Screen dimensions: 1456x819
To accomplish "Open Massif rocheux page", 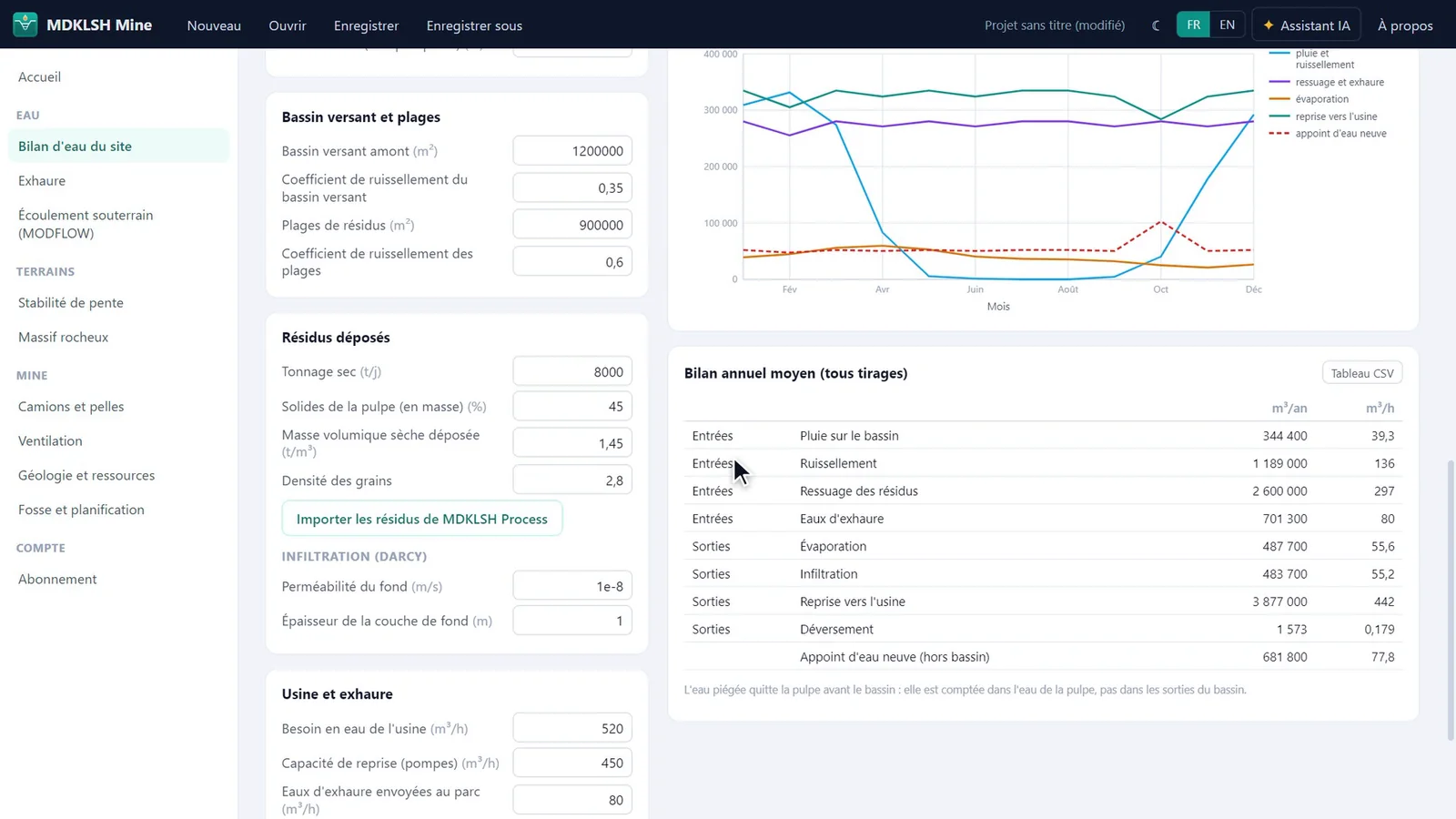I will (x=118, y=337).
